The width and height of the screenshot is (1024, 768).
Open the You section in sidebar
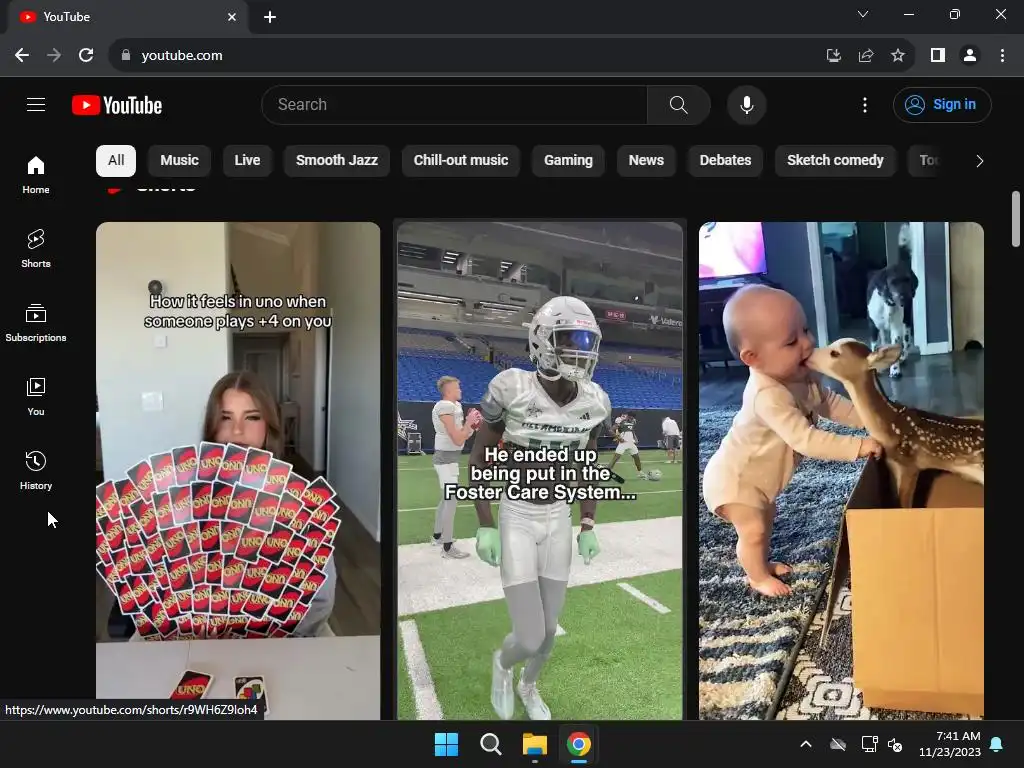[x=36, y=396]
